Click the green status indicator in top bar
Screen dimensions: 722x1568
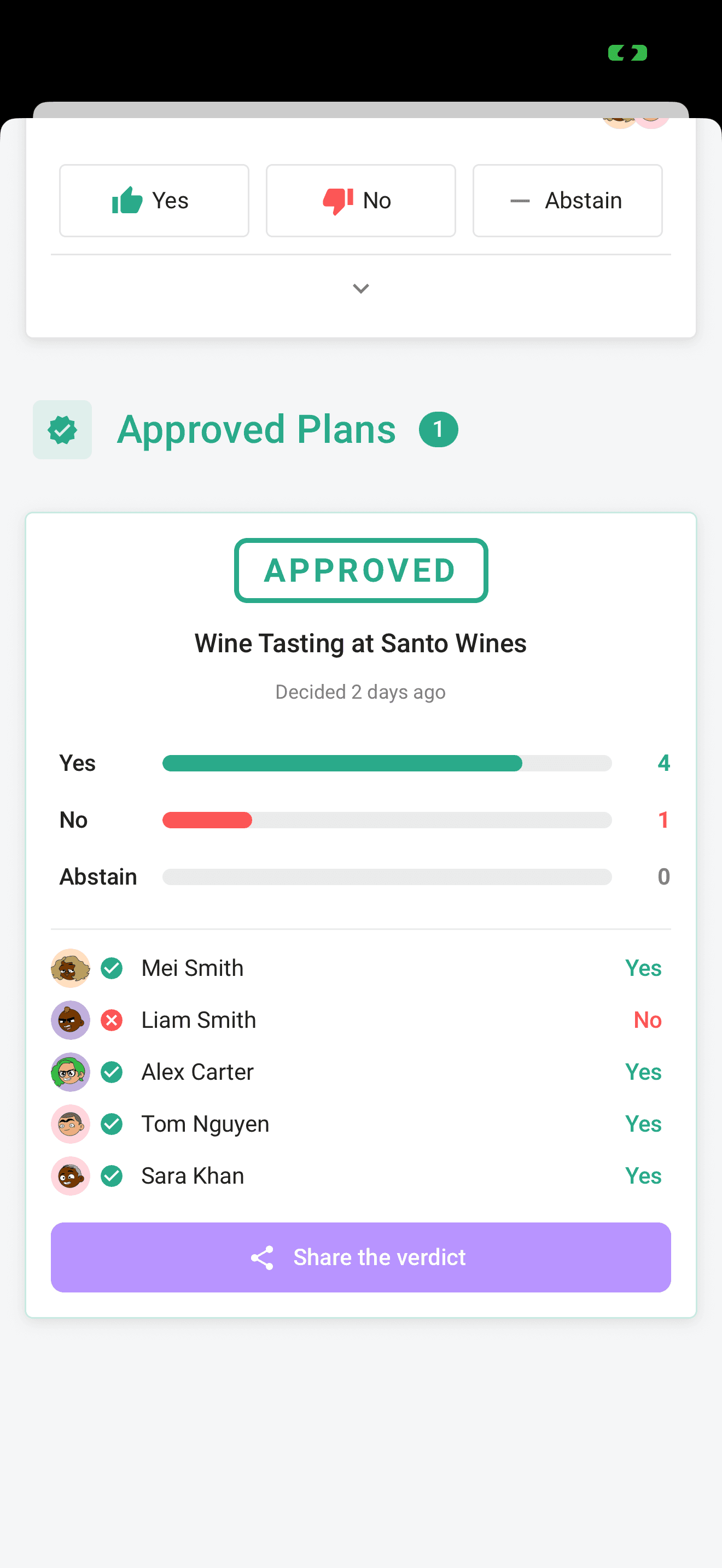[627, 54]
